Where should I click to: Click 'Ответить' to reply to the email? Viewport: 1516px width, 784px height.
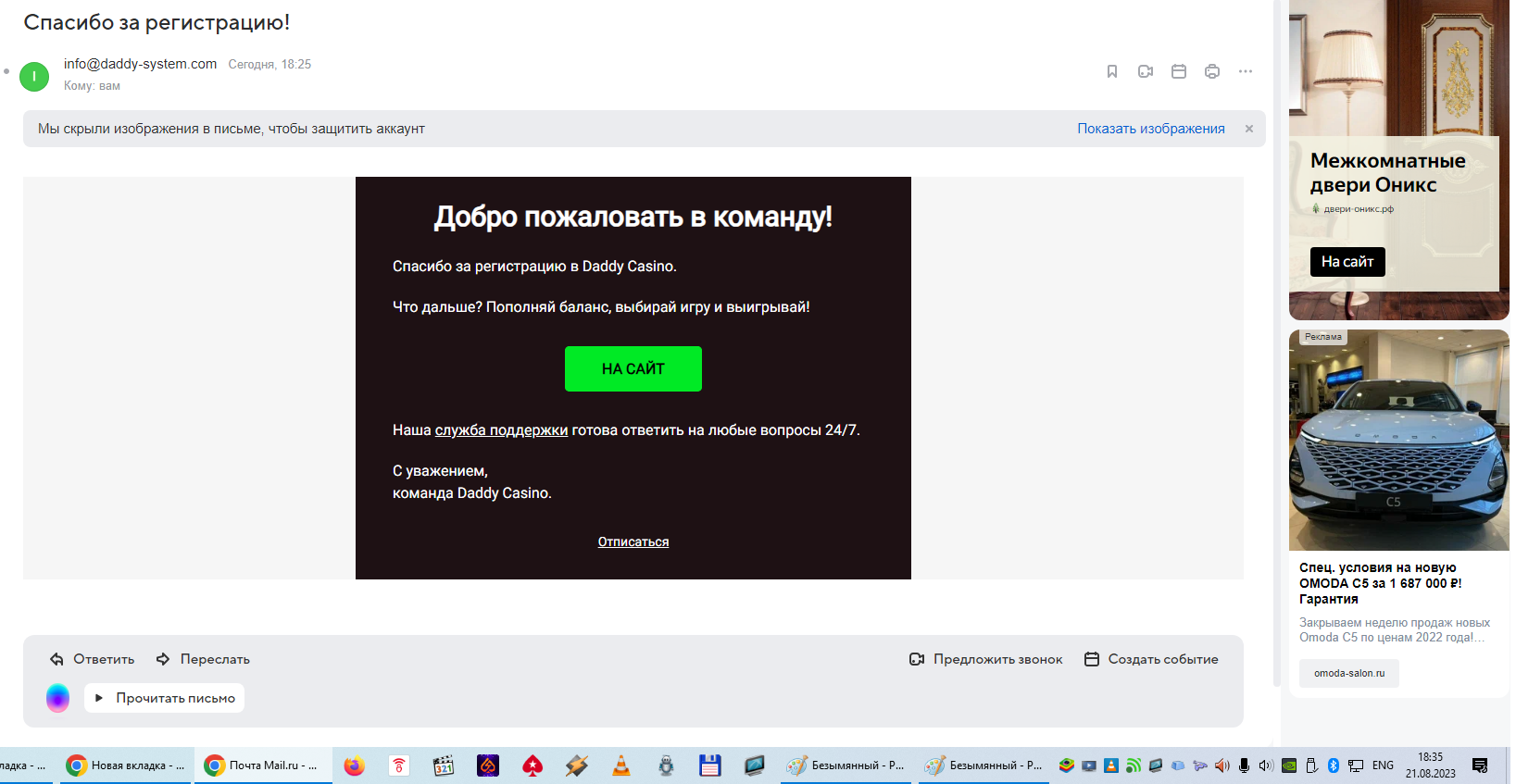[92, 659]
